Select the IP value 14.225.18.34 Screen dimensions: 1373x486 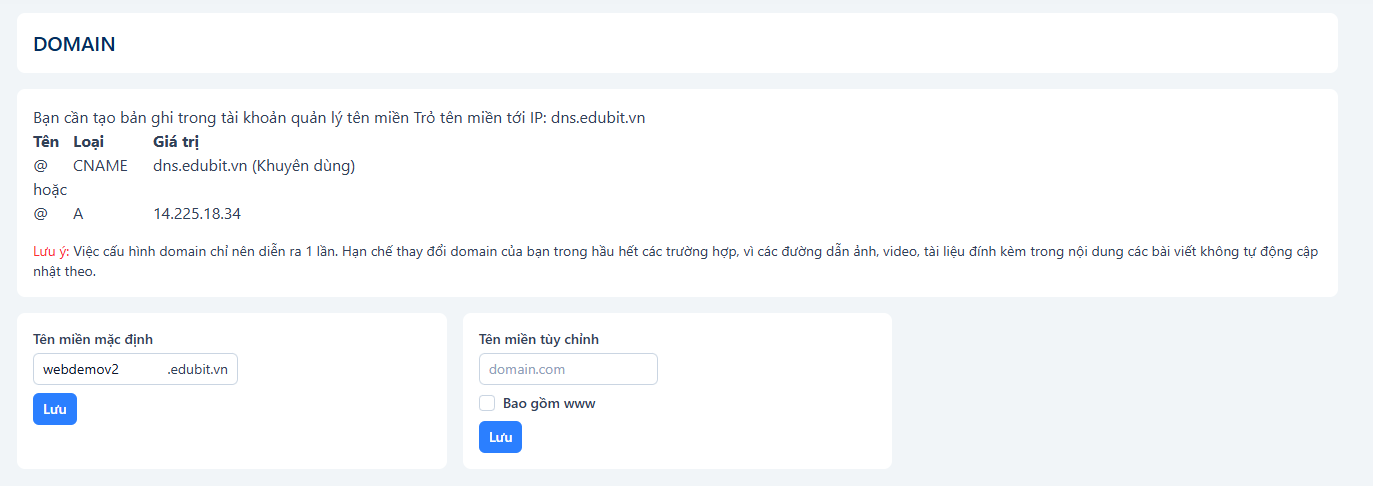(x=197, y=214)
